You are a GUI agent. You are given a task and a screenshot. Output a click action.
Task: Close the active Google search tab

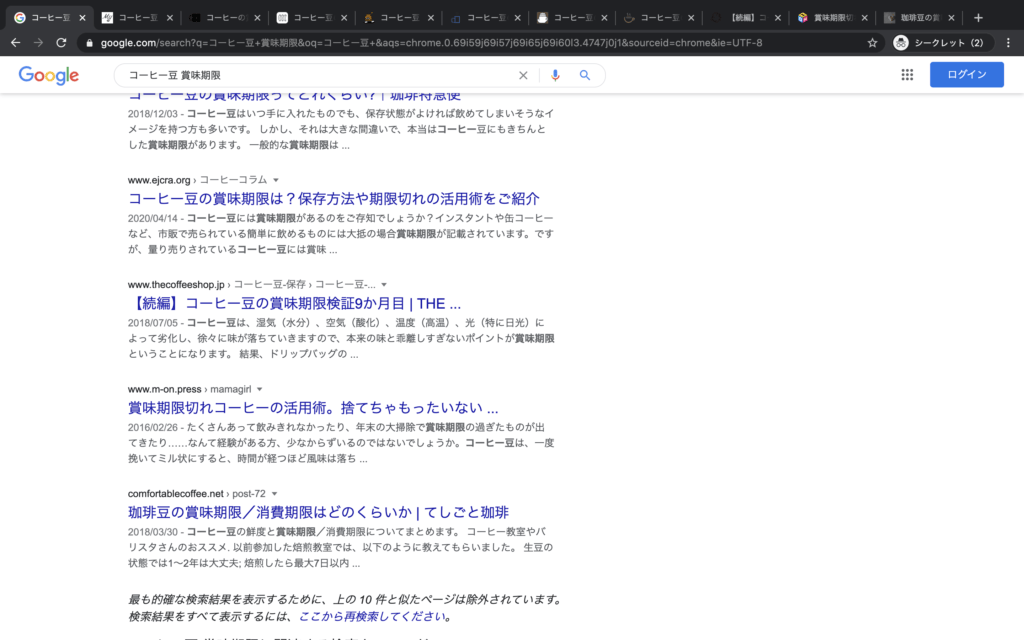[82, 18]
